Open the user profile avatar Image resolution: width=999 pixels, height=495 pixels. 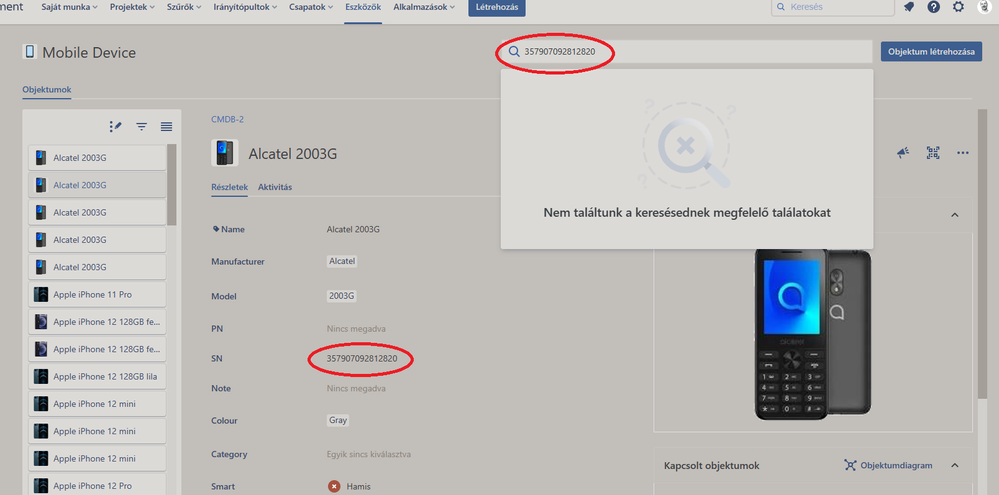pyautogui.click(x=984, y=7)
